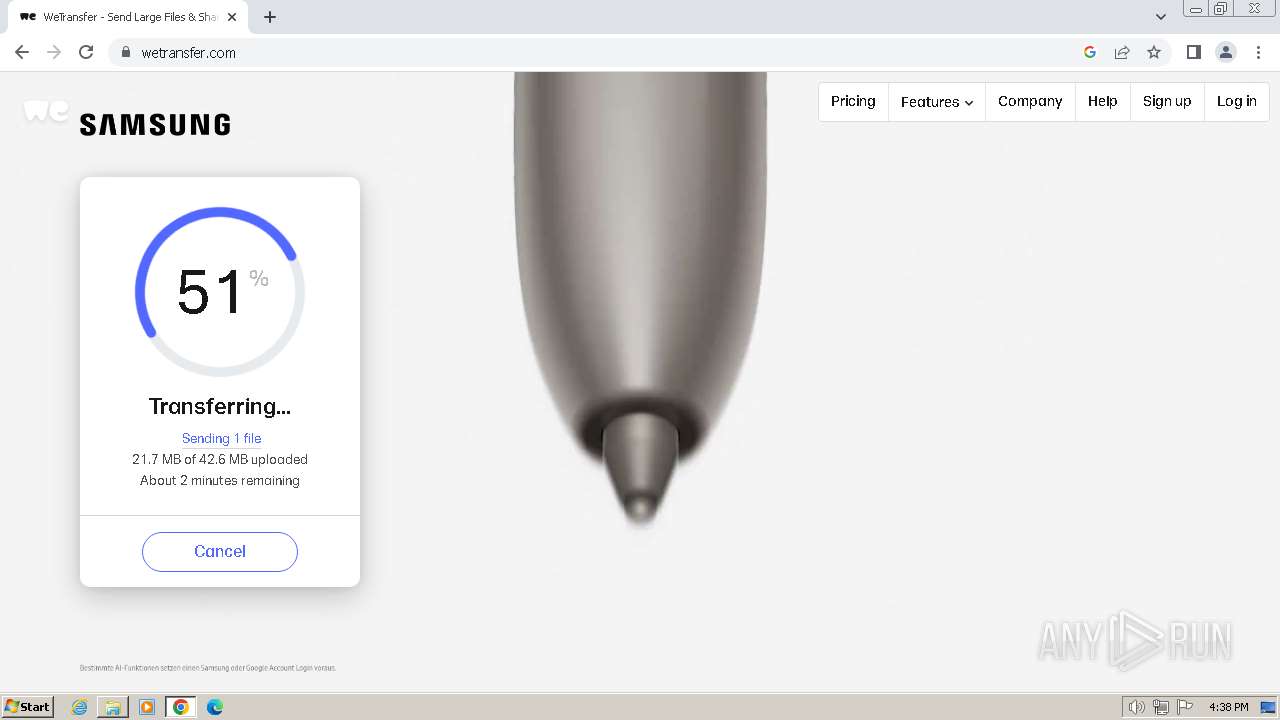The width and height of the screenshot is (1280, 720).
Task: Click the Samsung disclaimer footnote text
Action: click(x=208, y=668)
